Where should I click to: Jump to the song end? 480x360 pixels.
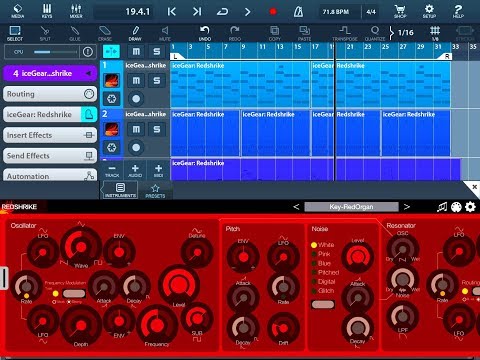pos(197,12)
